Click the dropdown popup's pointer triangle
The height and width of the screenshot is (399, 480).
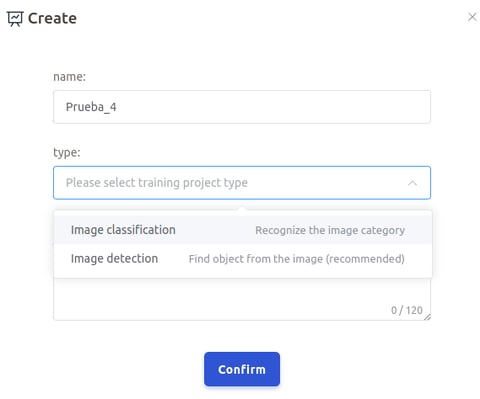[243, 209]
